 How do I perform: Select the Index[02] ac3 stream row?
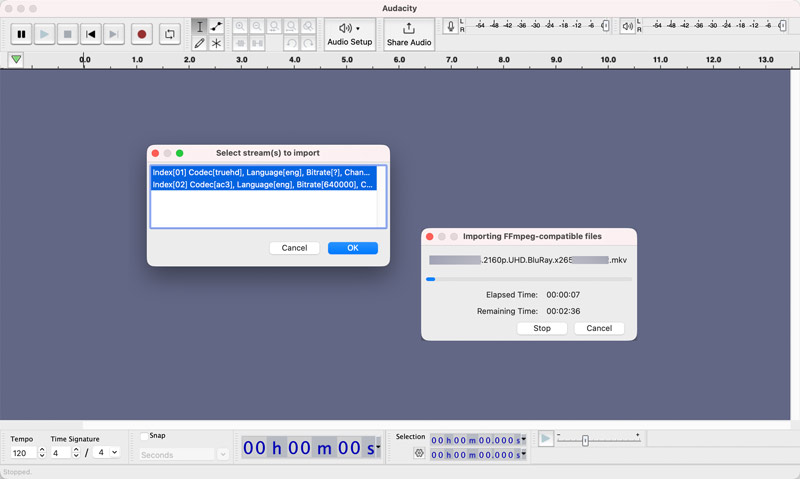(263, 185)
